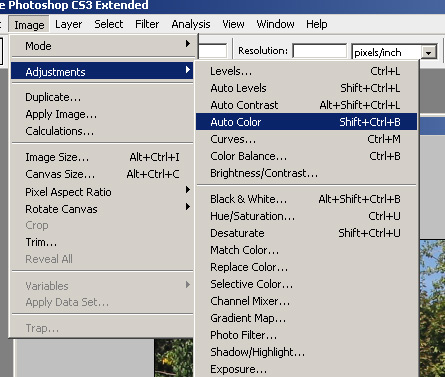The image size is (445, 377).
Task: Choose Duplicate... from Image menu
Action: tap(102, 97)
